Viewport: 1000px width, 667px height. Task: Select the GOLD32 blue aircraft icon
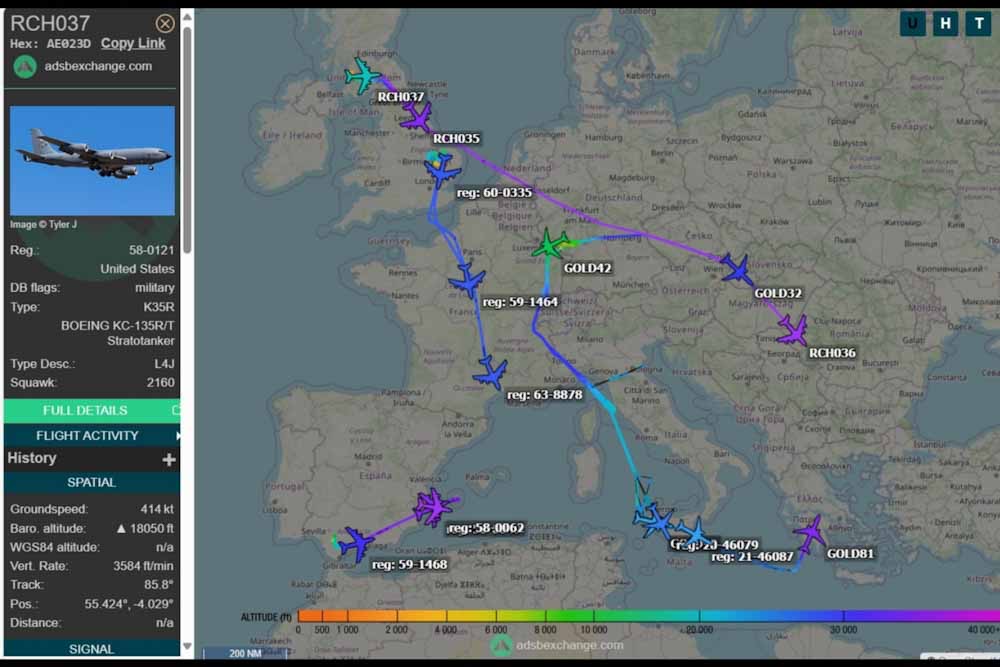point(736,269)
